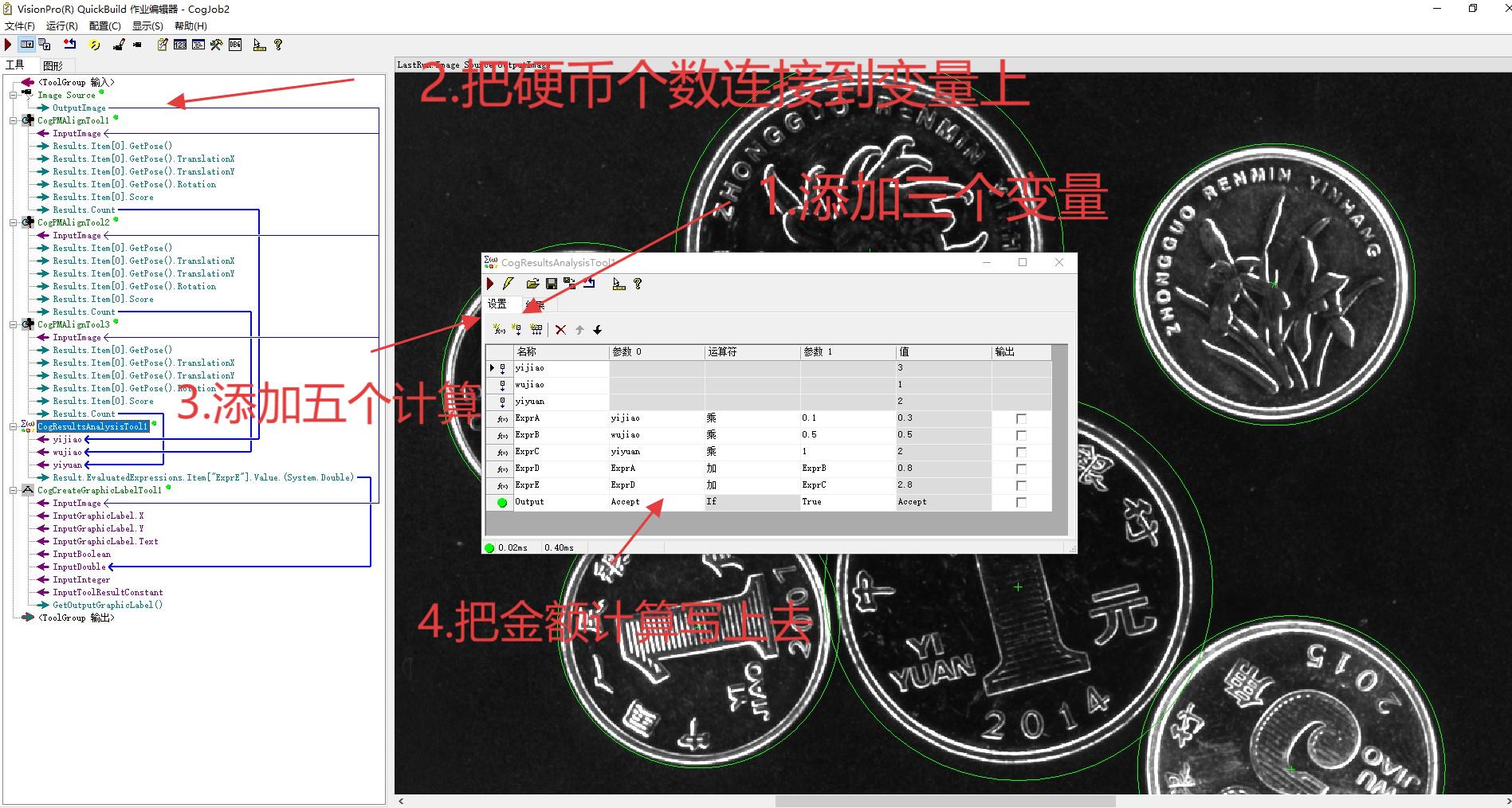1512x808 pixels.
Task: Open the 123 posted items icon
Action: pos(180,45)
